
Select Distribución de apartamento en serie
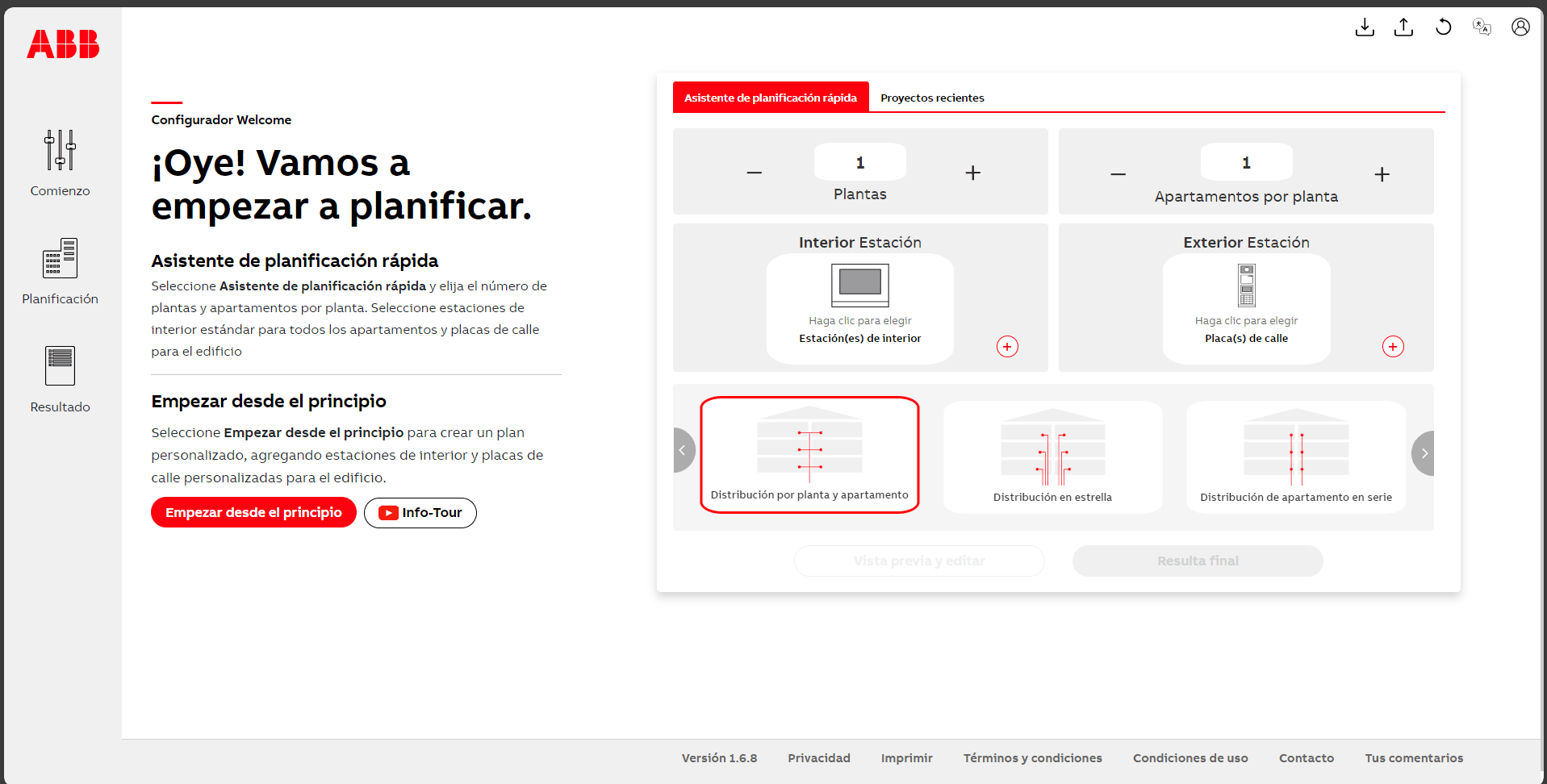(1295, 456)
